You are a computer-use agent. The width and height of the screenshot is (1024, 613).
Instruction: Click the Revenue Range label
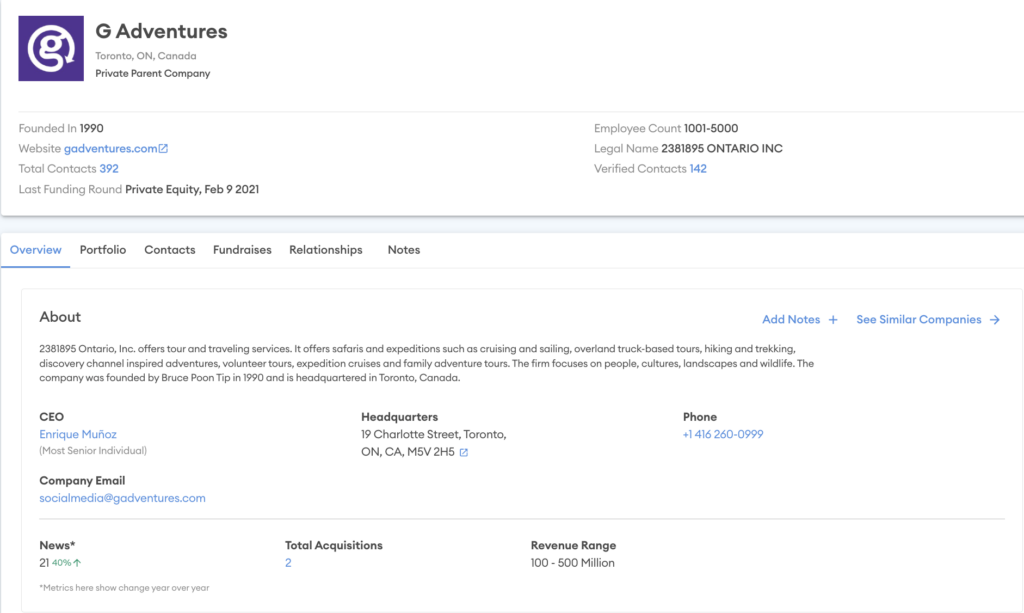[x=573, y=545]
